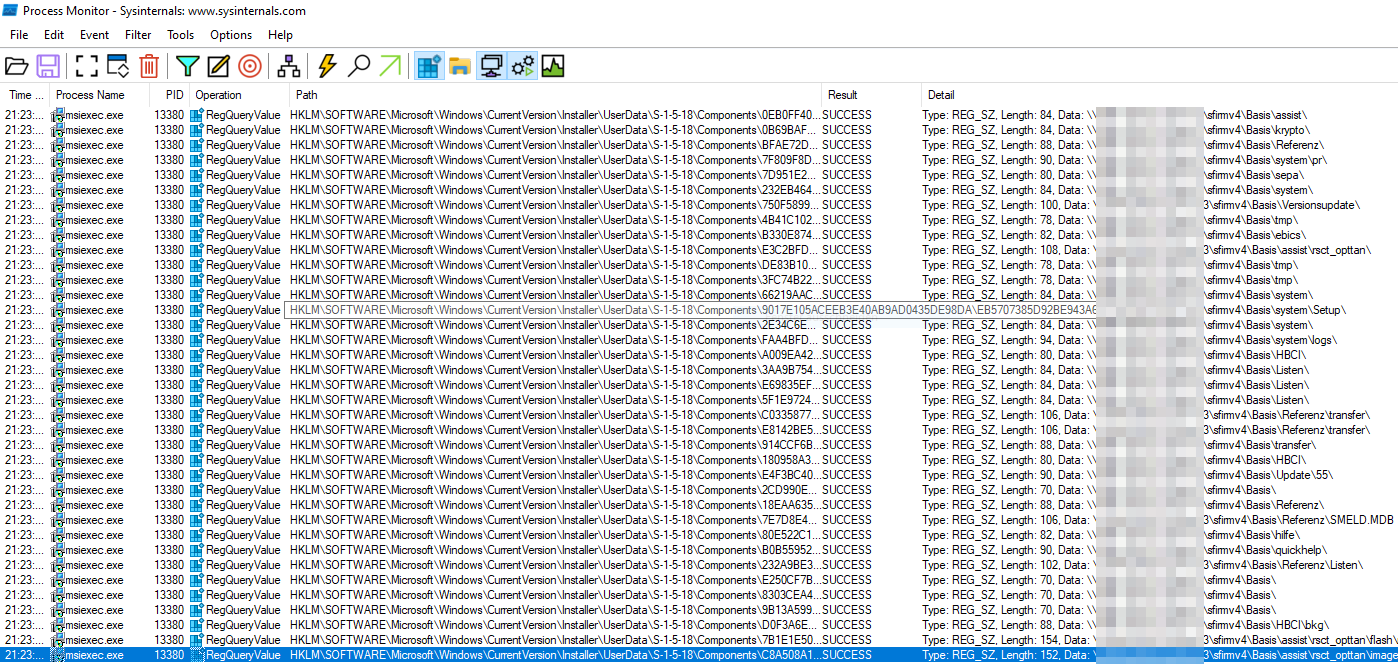Screen dimensions: 1399x664
Task: Toggle Show Registry Activity filter
Action: (x=429, y=66)
